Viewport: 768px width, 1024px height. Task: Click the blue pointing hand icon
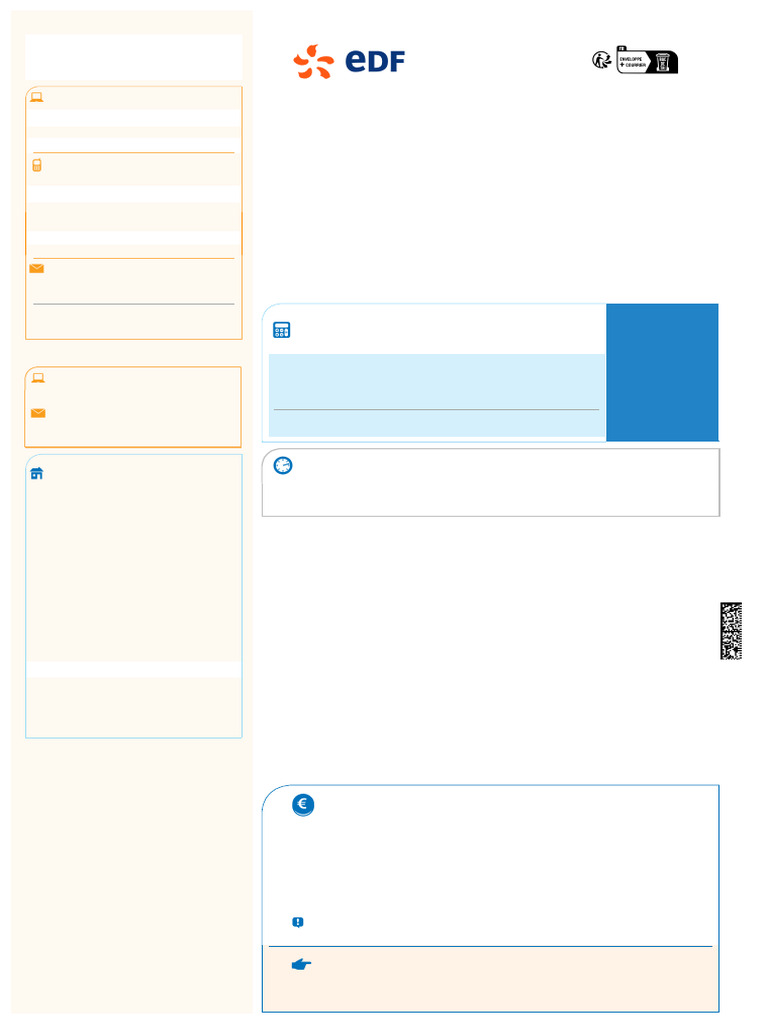(x=301, y=964)
